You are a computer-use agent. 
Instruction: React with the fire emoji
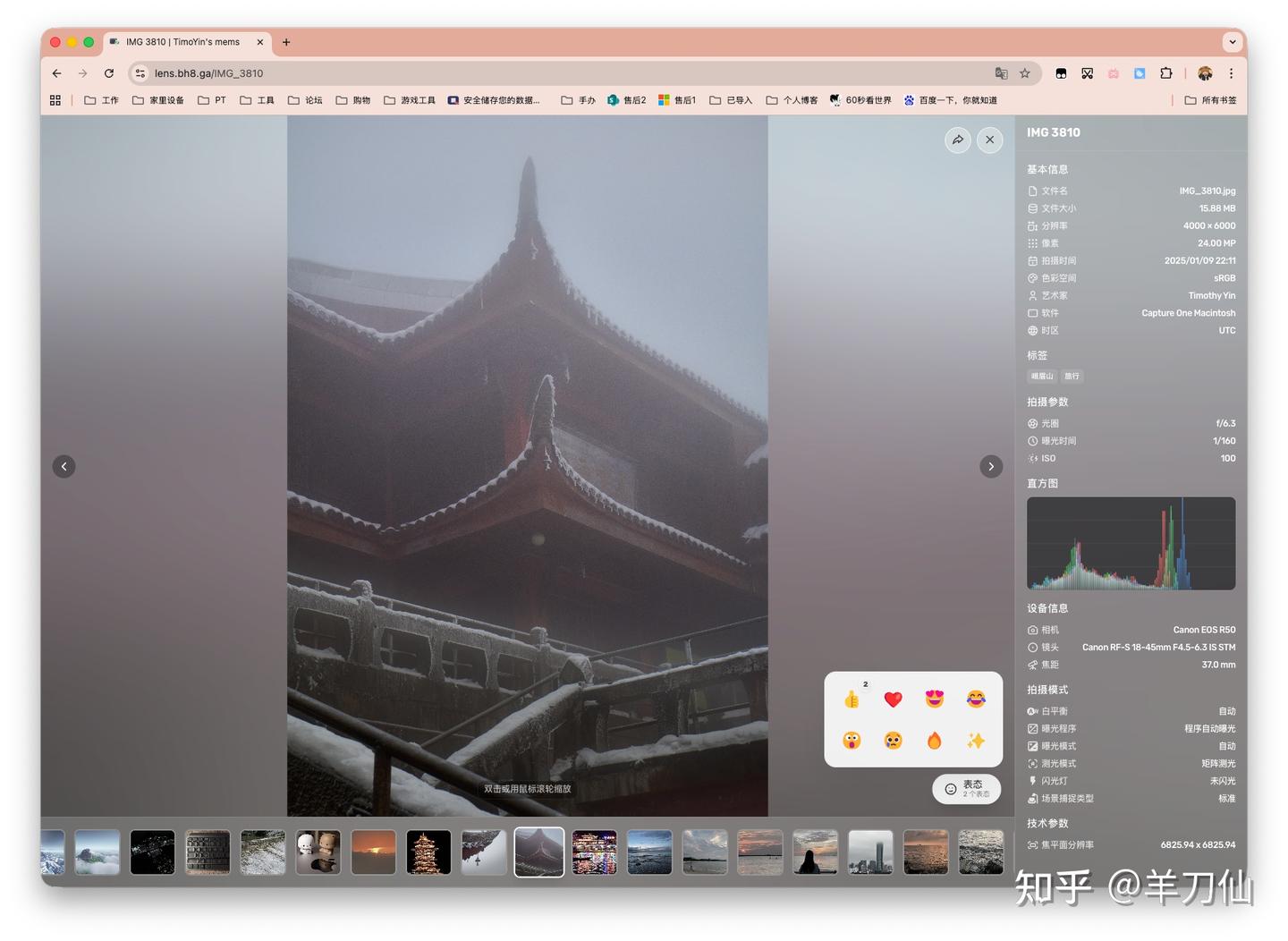pyautogui.click(x=935, y=740)
